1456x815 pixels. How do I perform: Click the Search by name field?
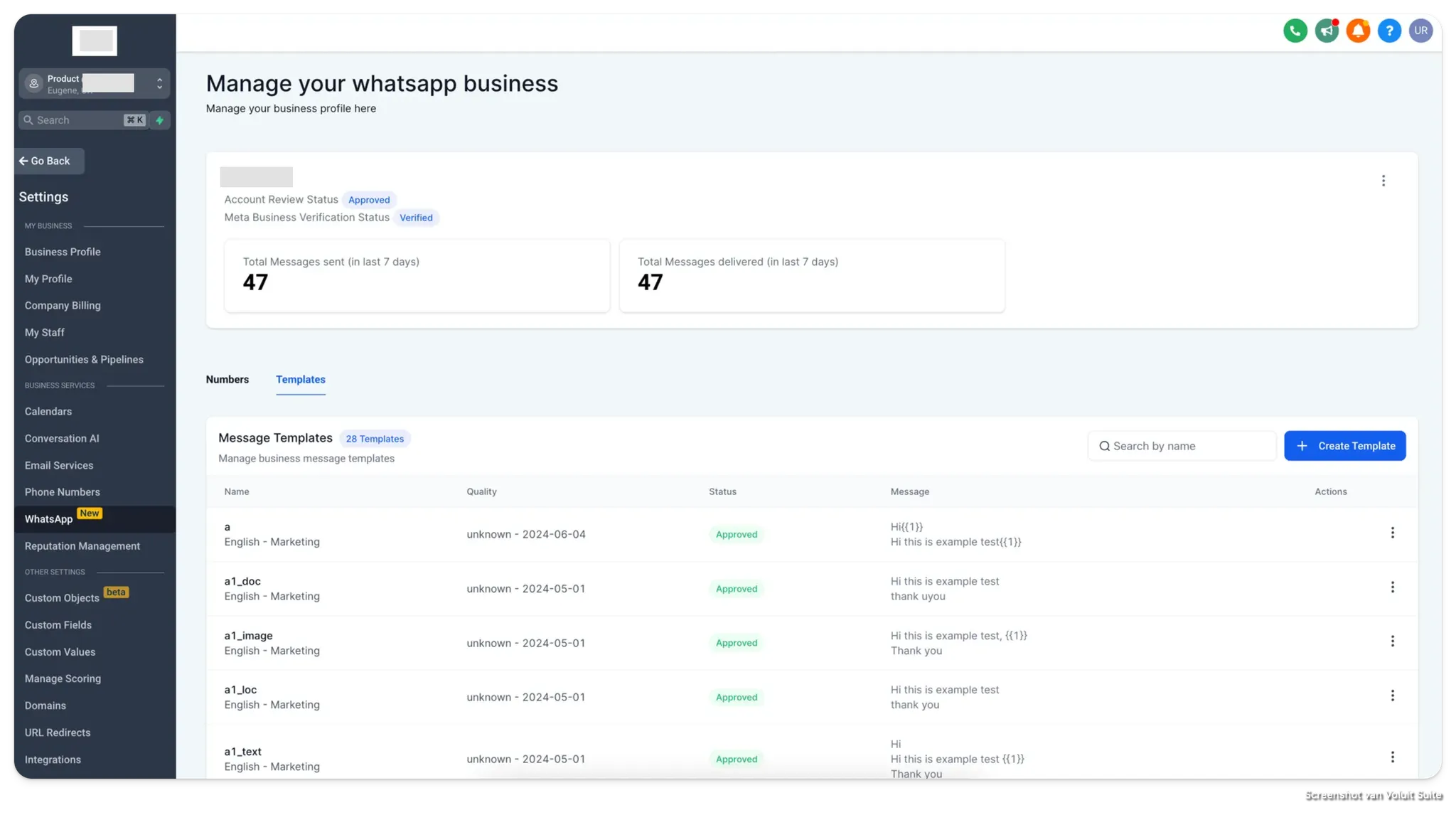[x=1182, y=446]
